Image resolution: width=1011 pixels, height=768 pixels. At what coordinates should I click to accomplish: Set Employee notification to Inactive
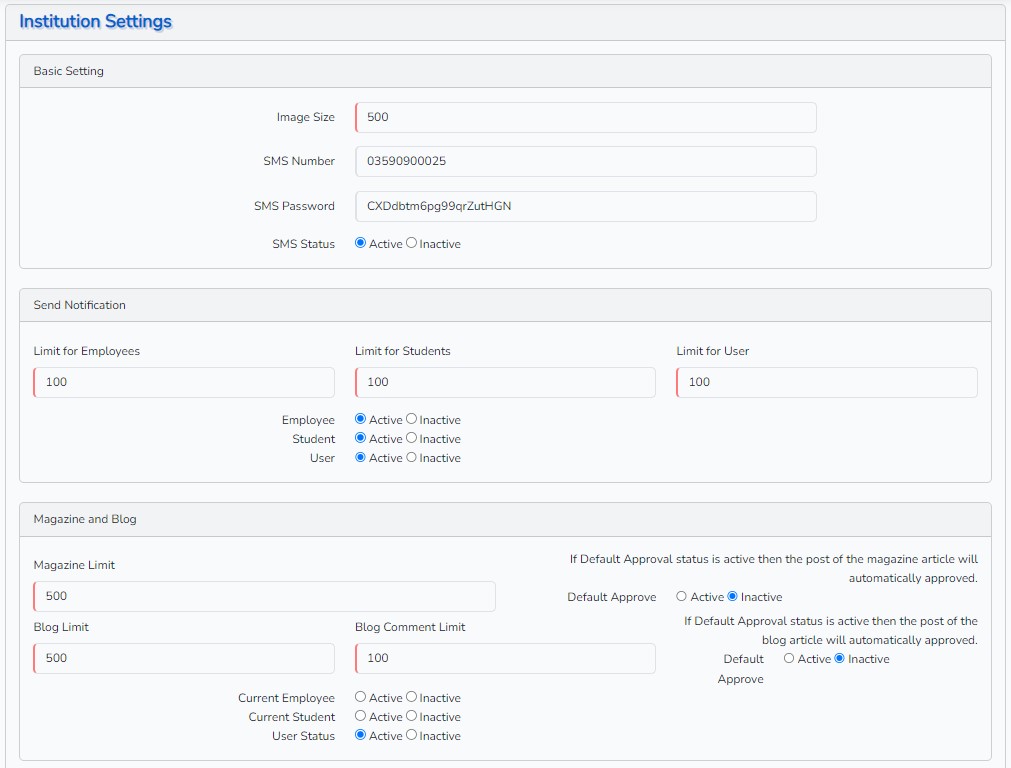(412, 419)
